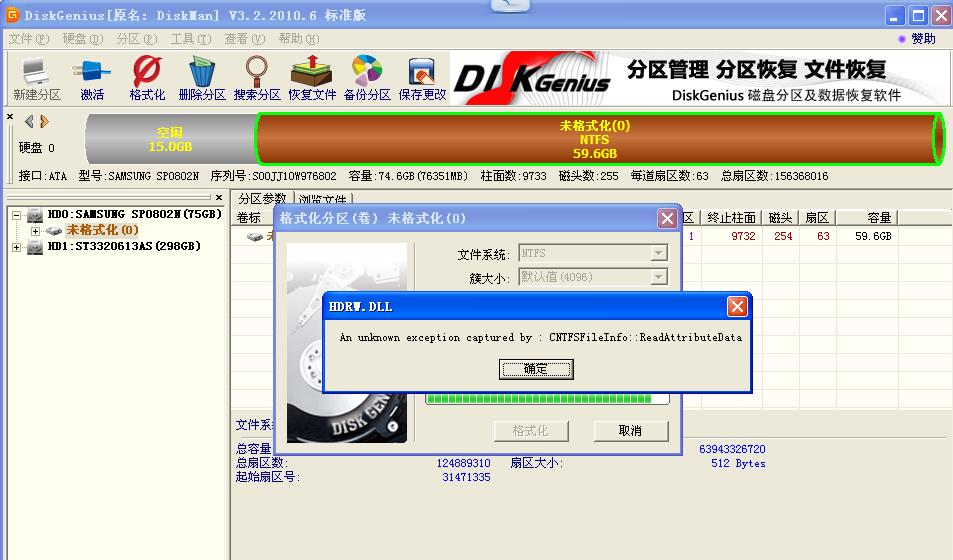This screenshot has height=560, width=953.
Task: Click 确定 in the HDRW.DLL error dialog
Action: 536,369
